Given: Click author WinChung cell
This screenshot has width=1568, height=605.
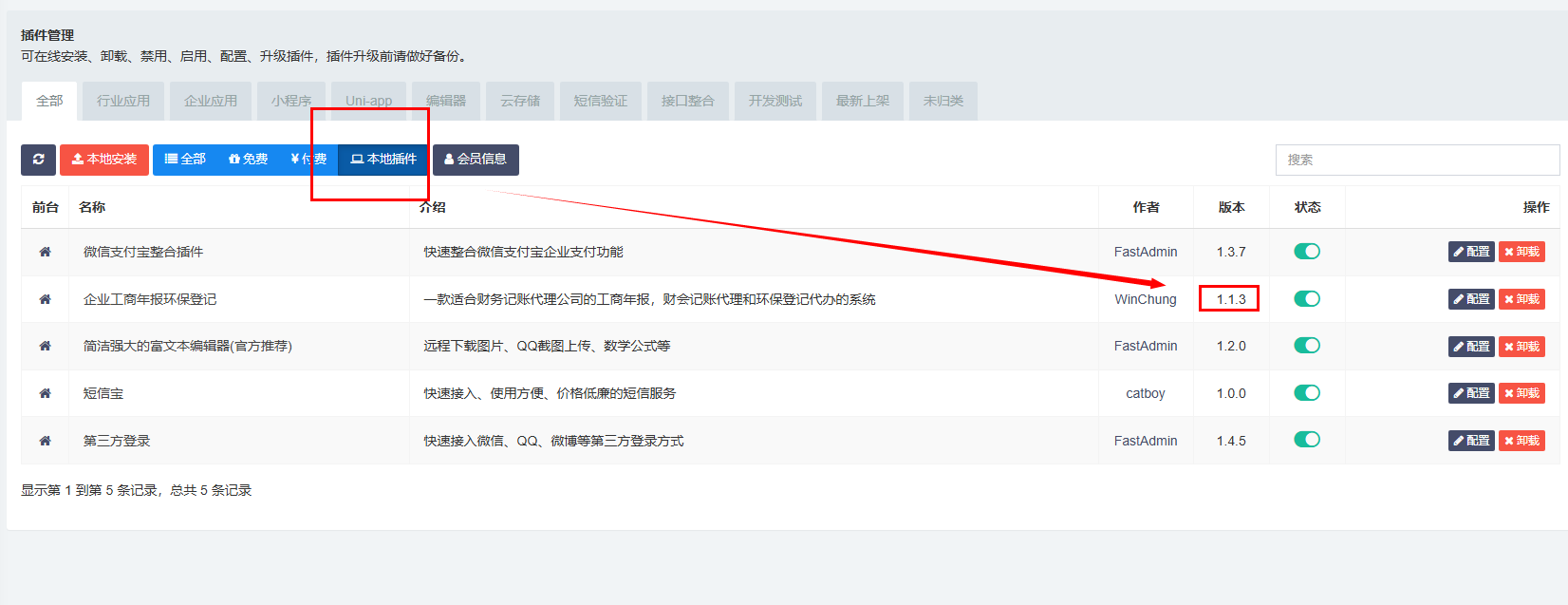Looking at the screenshot, I should (1146, 299).
